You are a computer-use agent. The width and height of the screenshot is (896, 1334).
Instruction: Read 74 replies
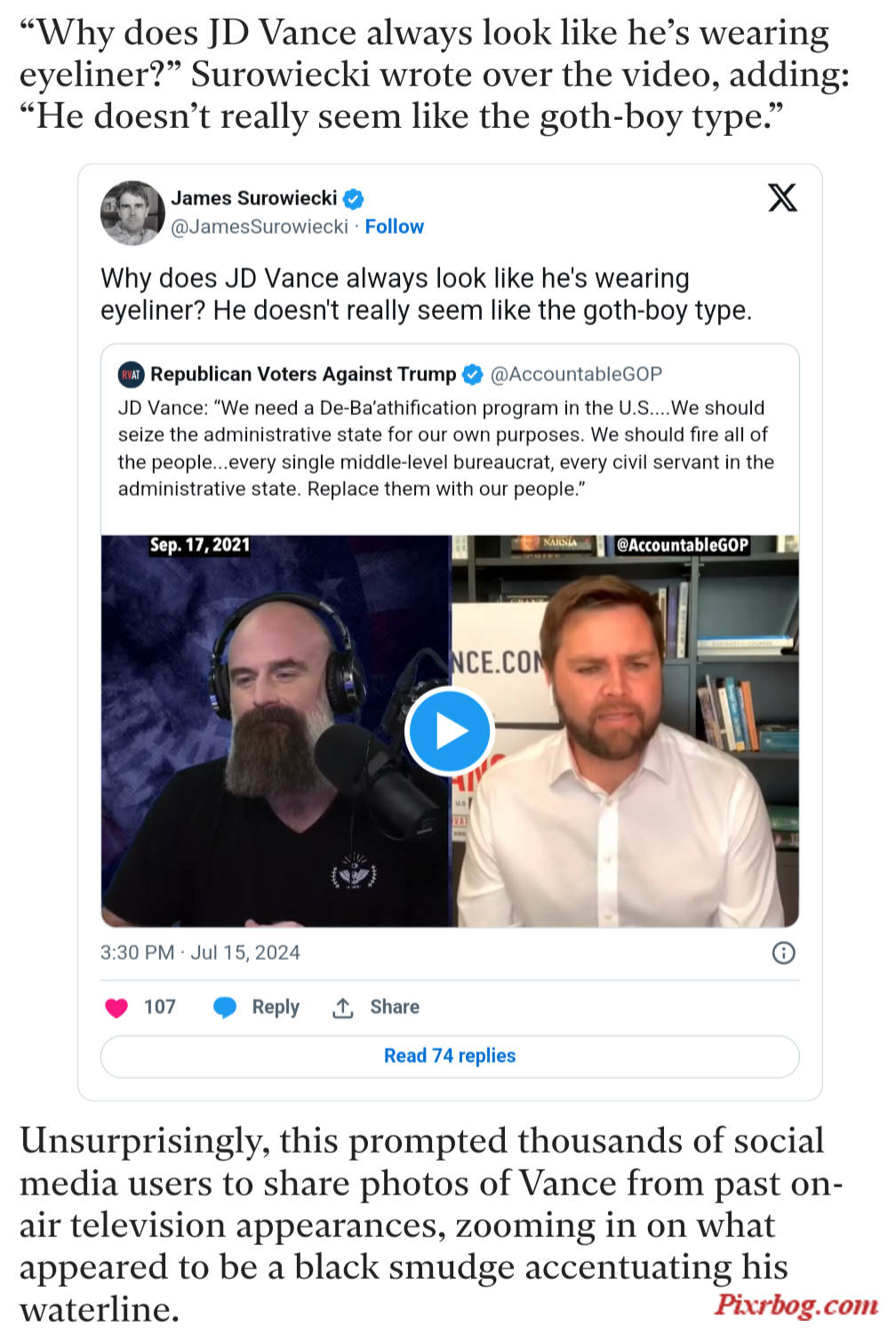click(x=450, y=1056)
